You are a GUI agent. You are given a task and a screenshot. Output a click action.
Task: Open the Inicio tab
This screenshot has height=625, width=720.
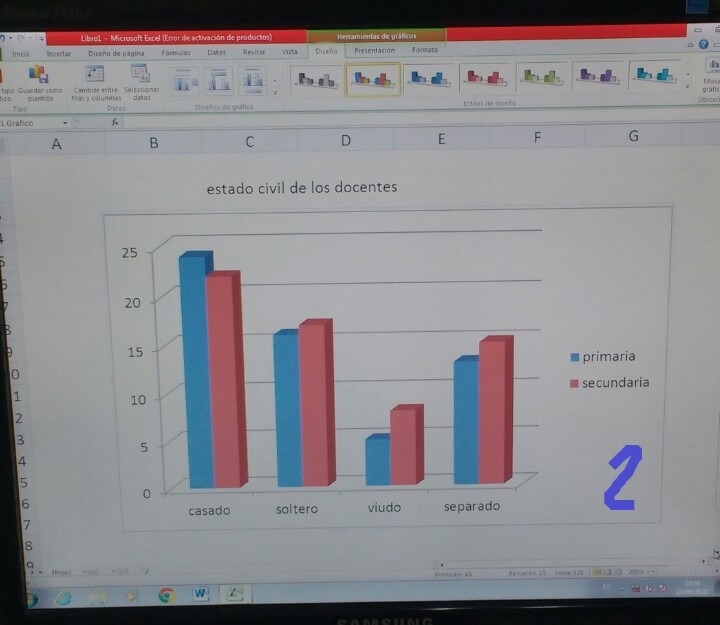tap(20, 54)
